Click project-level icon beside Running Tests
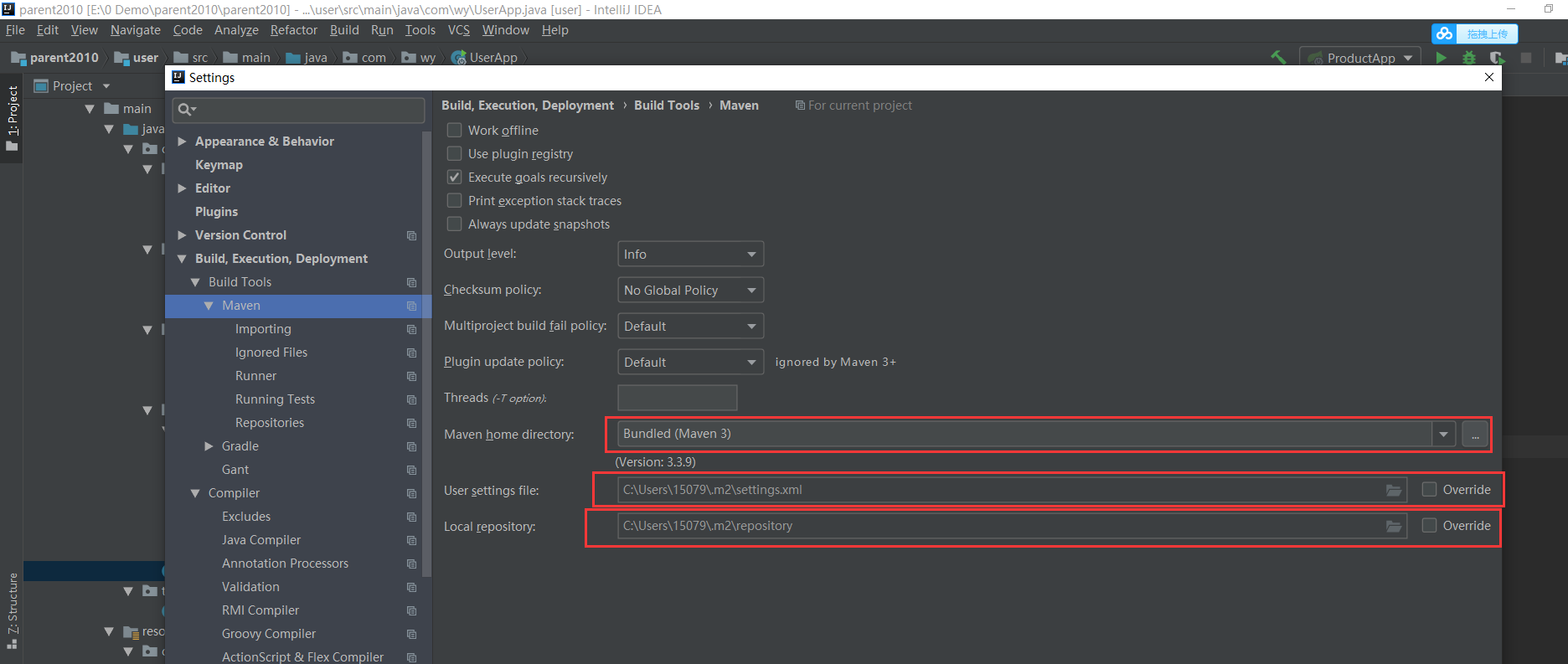The image size is (1568, 664). coord(411,399)
